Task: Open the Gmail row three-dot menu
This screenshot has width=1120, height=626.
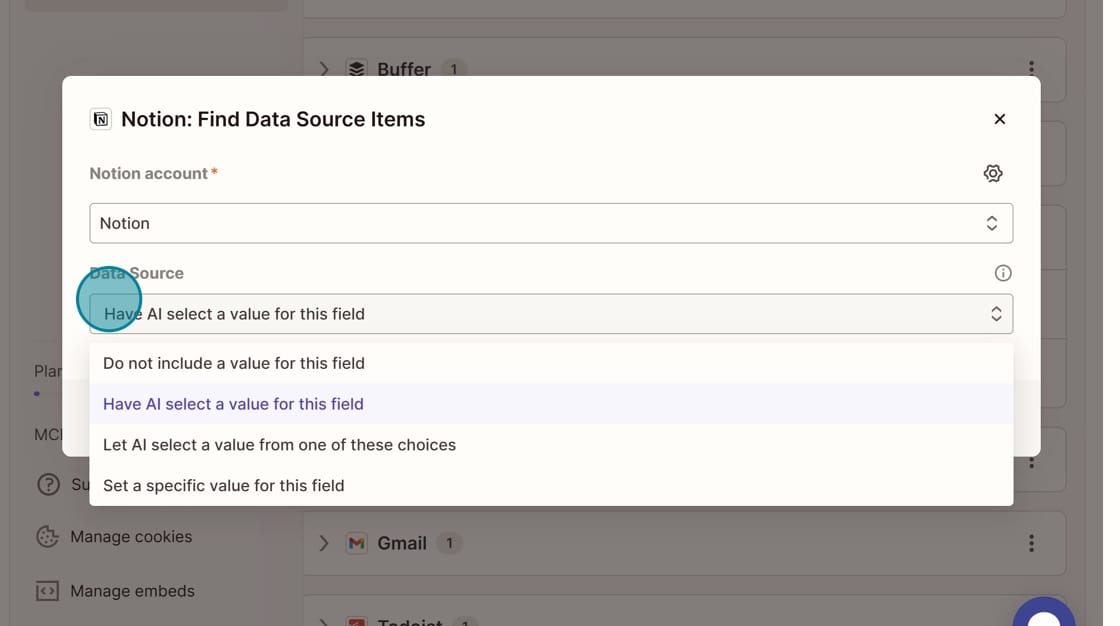Action: click(1031, 543)
